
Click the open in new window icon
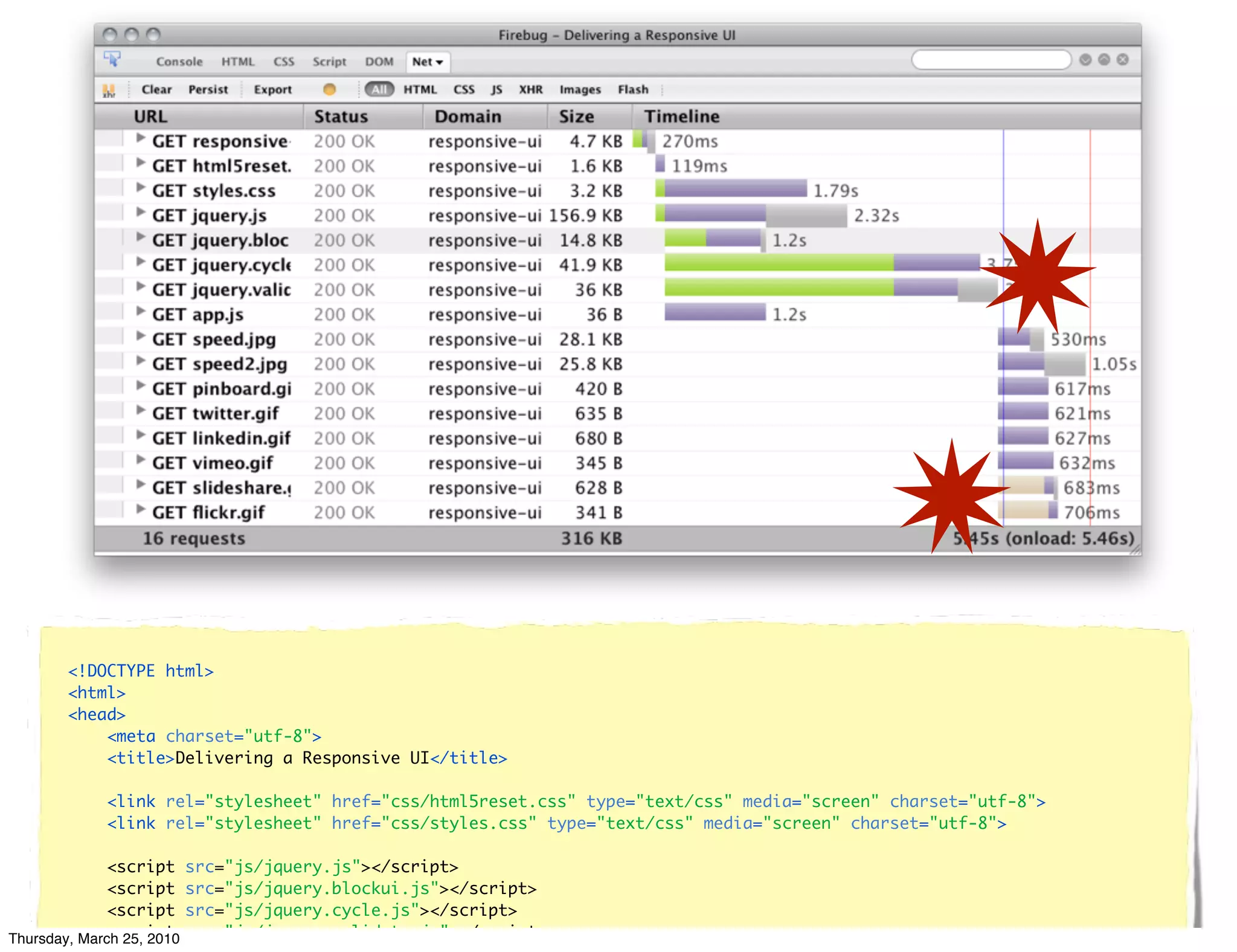(1104, 59)
